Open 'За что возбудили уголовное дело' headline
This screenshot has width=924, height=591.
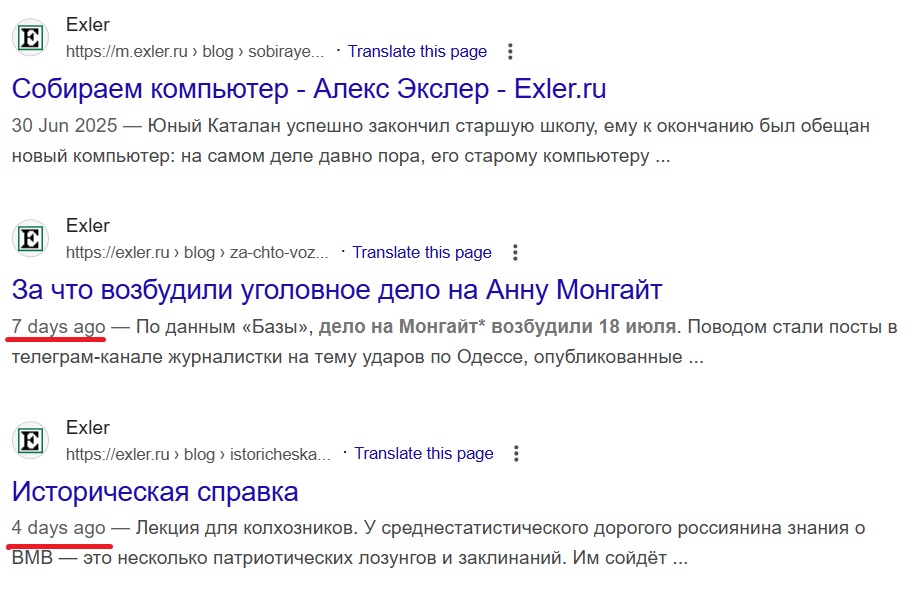[337, 290]
